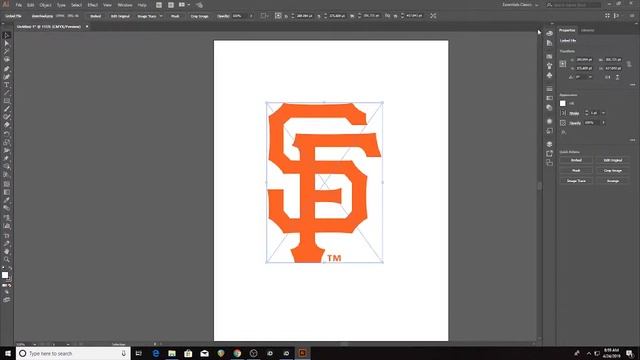Select the Paintbrush tool
The image size is (640, 360).
point(7,109)
